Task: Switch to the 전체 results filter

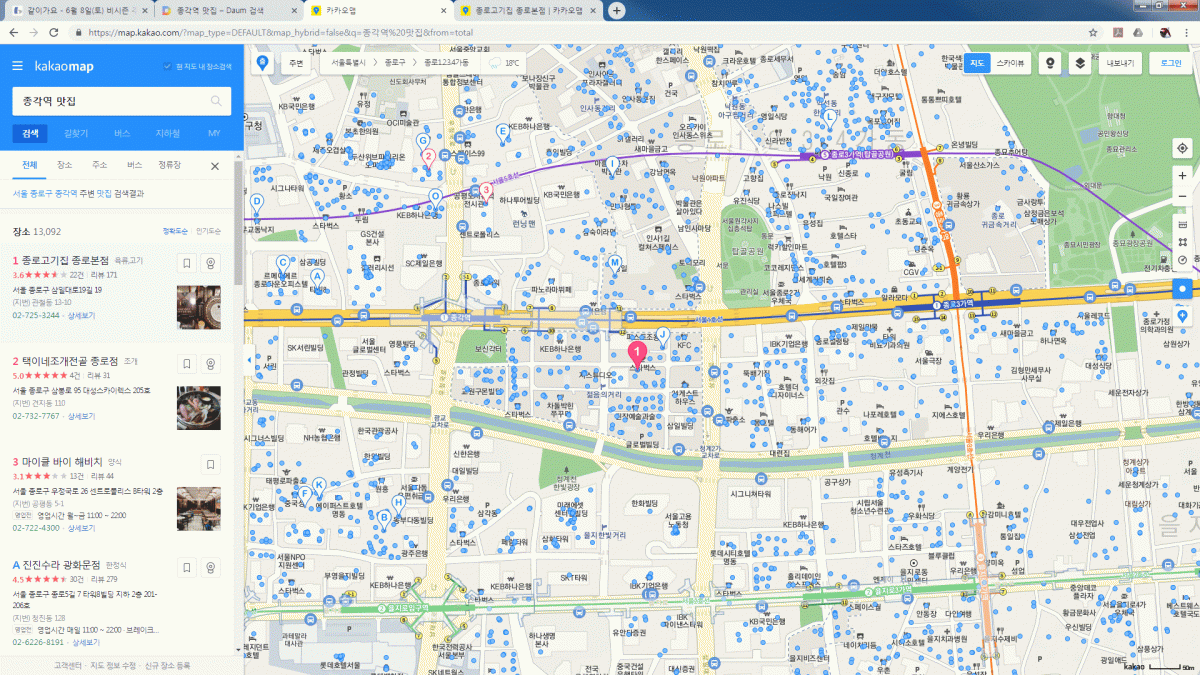Action: (x=30, y=165)
